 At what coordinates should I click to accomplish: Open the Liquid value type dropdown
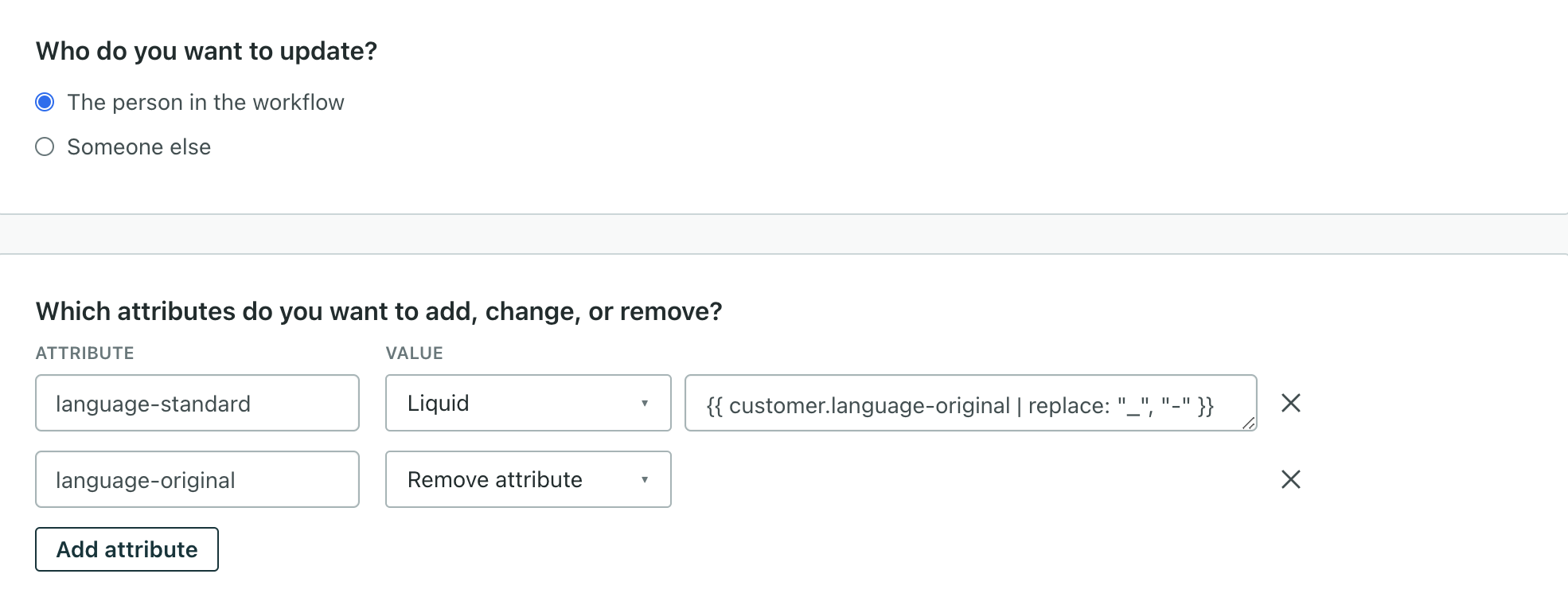(x=527, y=403)
